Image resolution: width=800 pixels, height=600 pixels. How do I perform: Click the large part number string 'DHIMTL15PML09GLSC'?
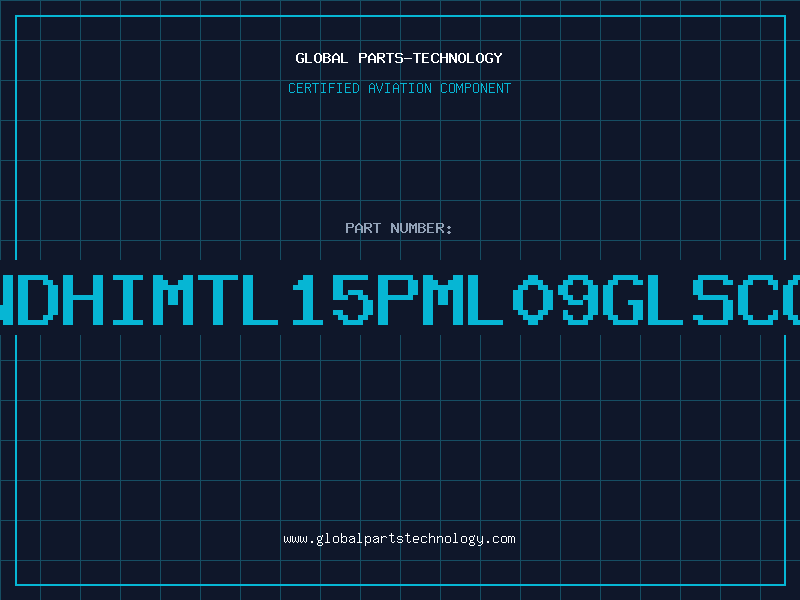pyautogui.click(x=400, y=300)
